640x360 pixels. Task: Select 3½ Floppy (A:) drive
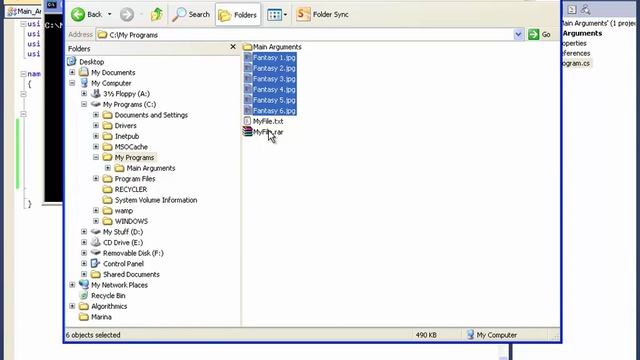tap(126, 93)
